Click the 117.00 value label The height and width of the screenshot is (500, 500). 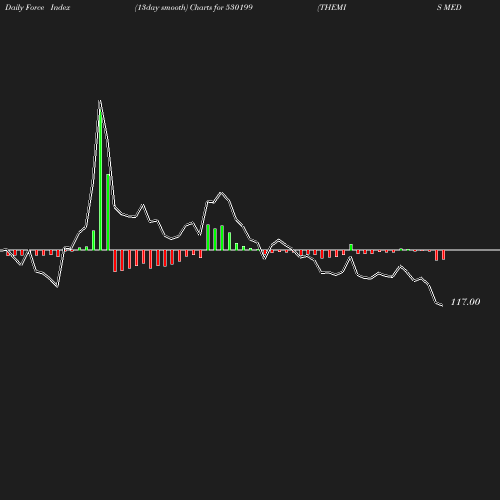coord(465,302)
